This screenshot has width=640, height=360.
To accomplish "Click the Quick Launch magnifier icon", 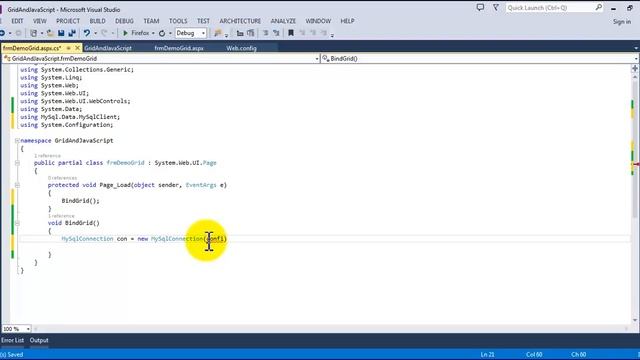I will pyautogui.click(x=598, y=7).
